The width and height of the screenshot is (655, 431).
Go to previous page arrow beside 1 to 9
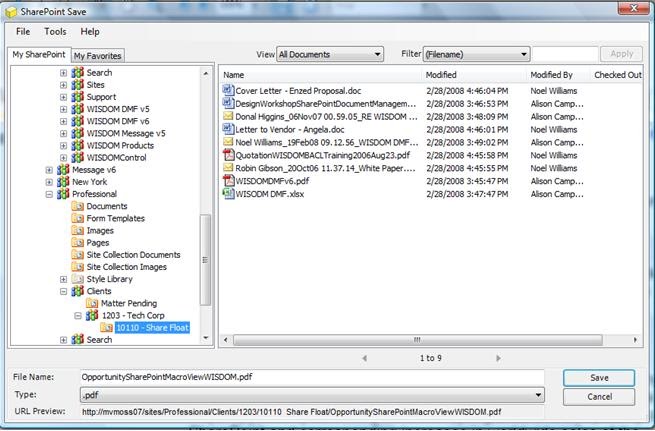coord(364,358)
